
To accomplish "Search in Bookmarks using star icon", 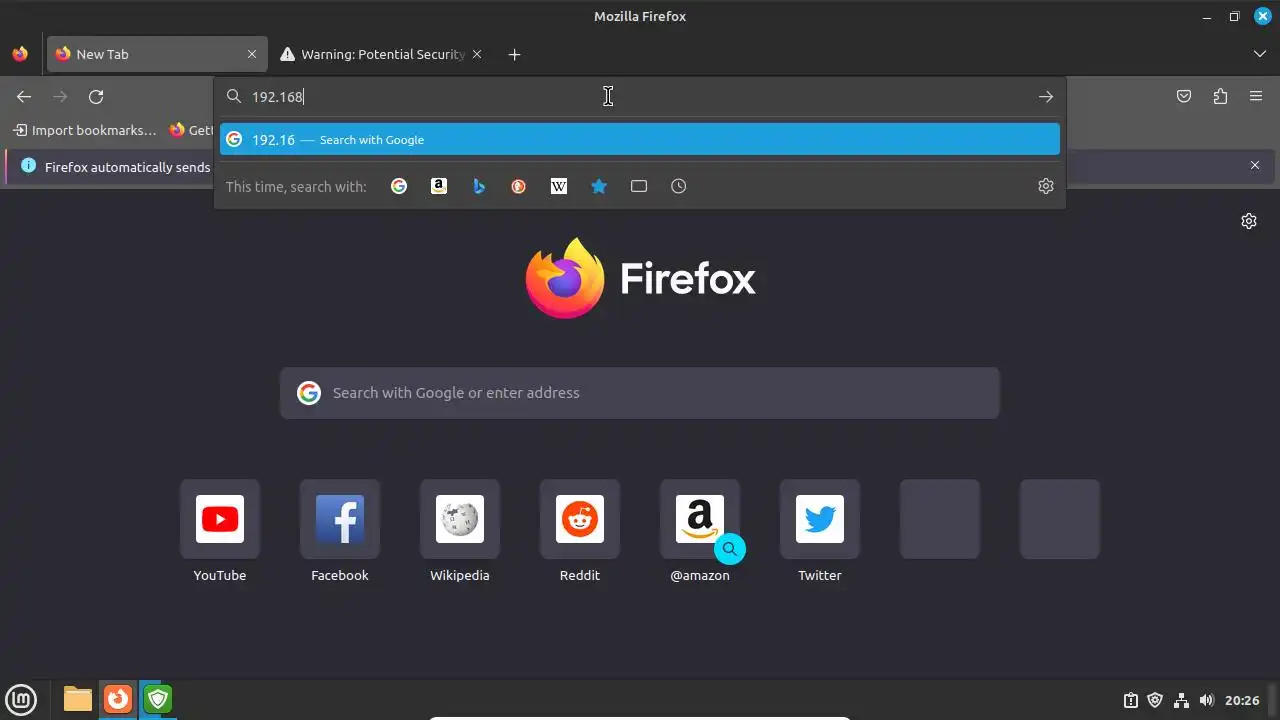I will 599,186.
